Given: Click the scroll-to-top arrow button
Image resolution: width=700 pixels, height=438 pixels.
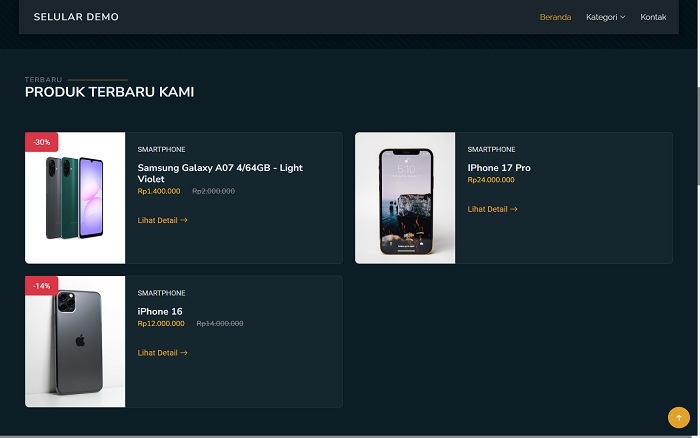Looking at the screenshot, I should tap(678, 418).
